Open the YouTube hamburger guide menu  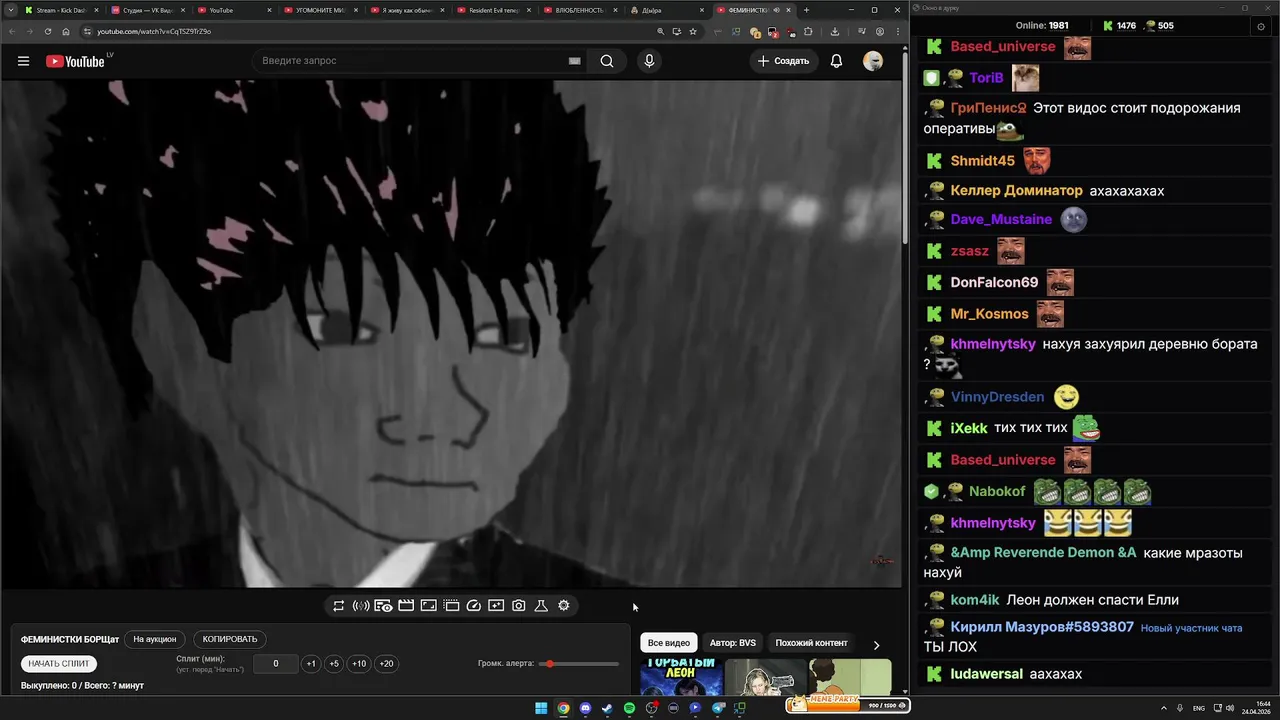click(x=23, y=61)
